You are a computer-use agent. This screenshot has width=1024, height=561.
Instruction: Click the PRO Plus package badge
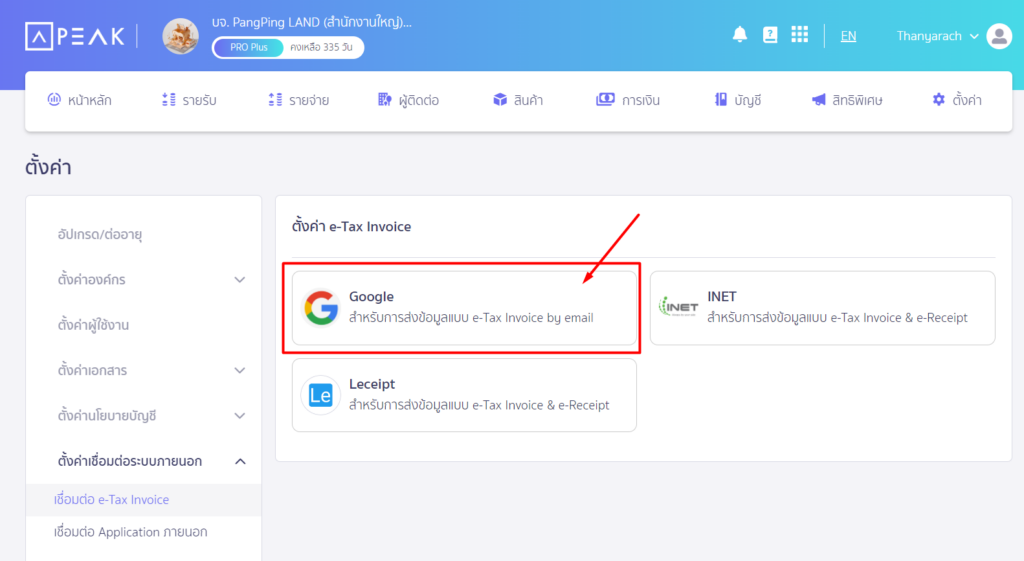249,48
